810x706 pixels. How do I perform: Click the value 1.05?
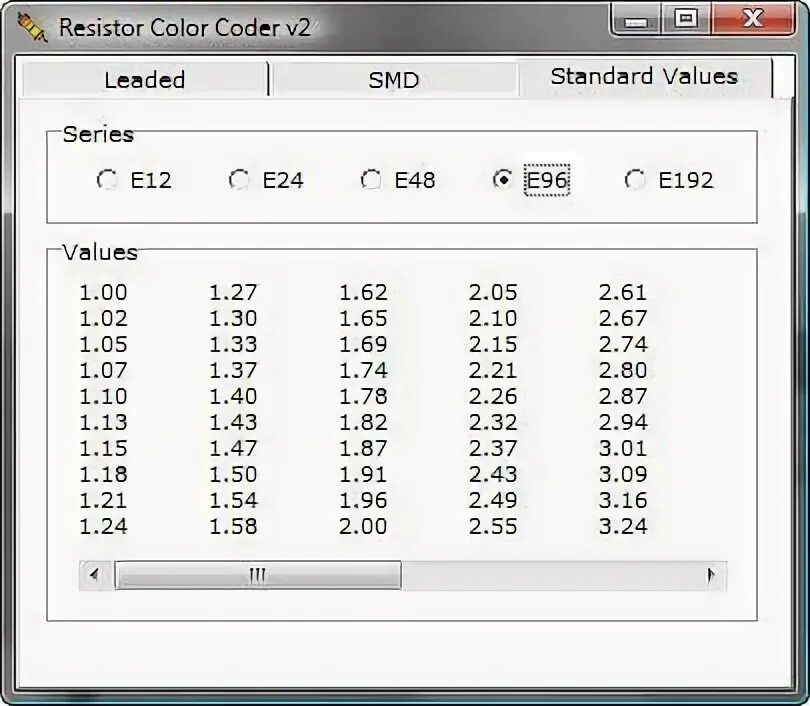[x=103, y=344]
